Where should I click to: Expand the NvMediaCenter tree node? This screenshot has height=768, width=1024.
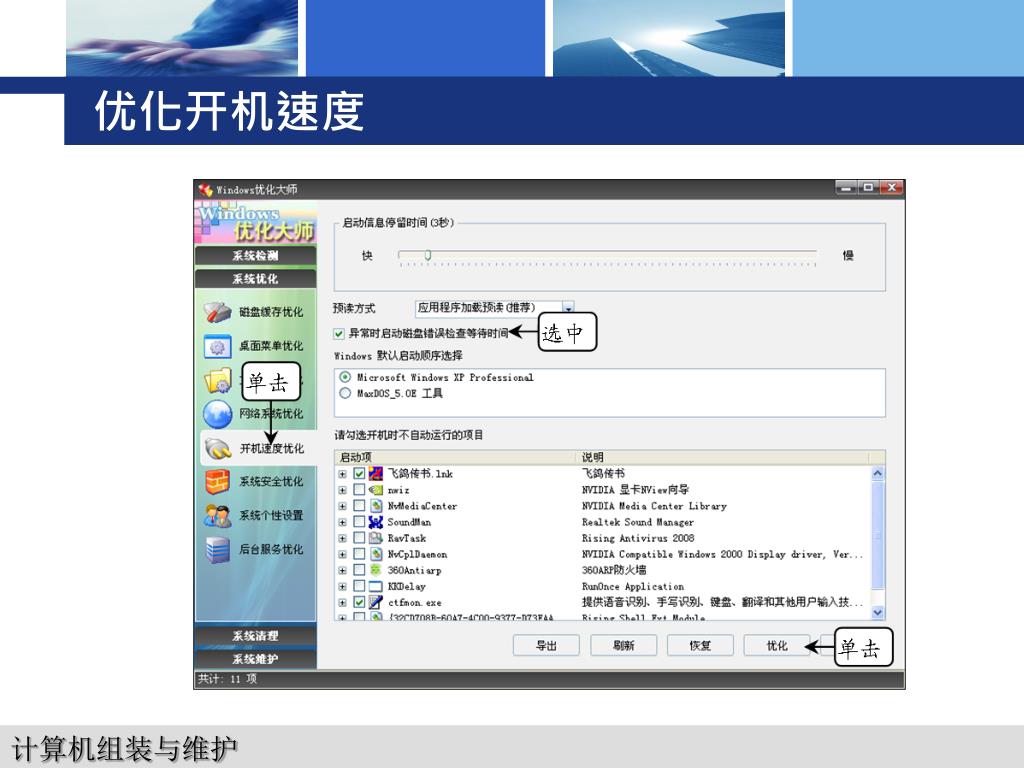[342, 506]
